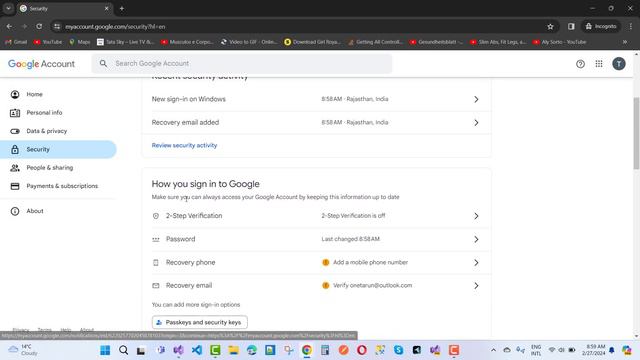Open Review security activity link
This screenshot has width=640, height=360.
tap(184, 145)
